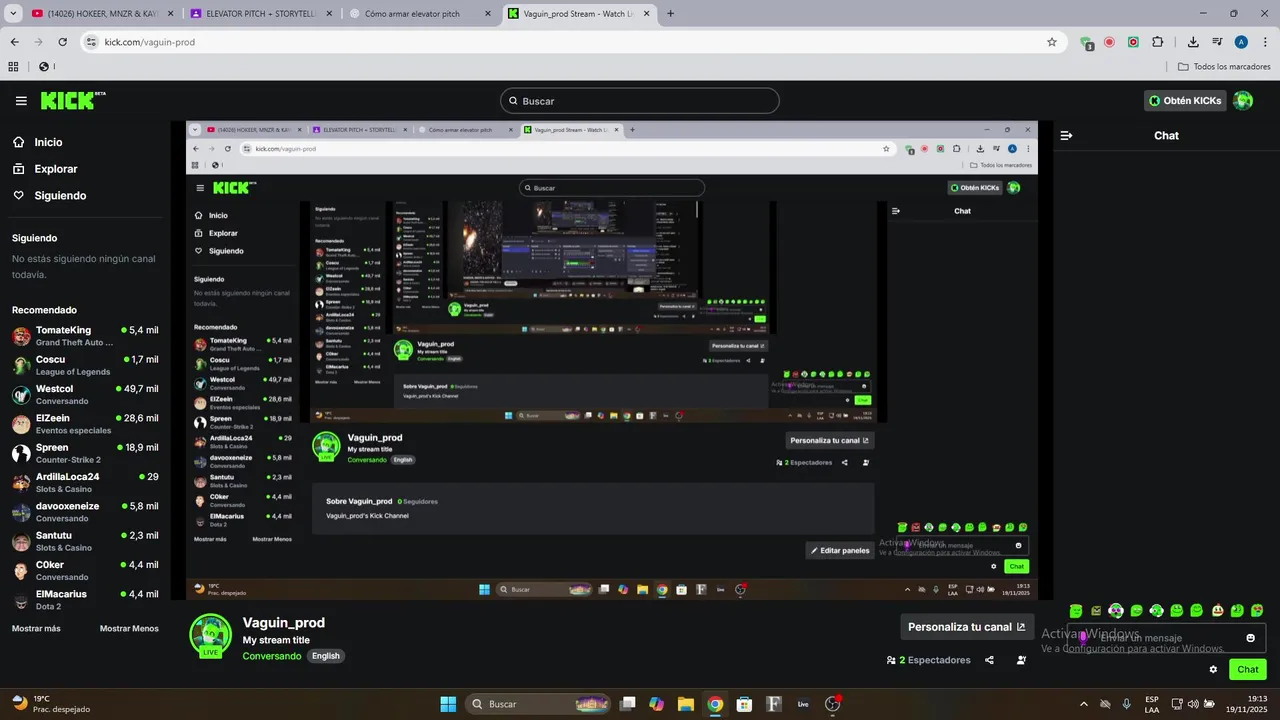Open the Chrome extensions puzzle icon

click(x=1158, y=42)
